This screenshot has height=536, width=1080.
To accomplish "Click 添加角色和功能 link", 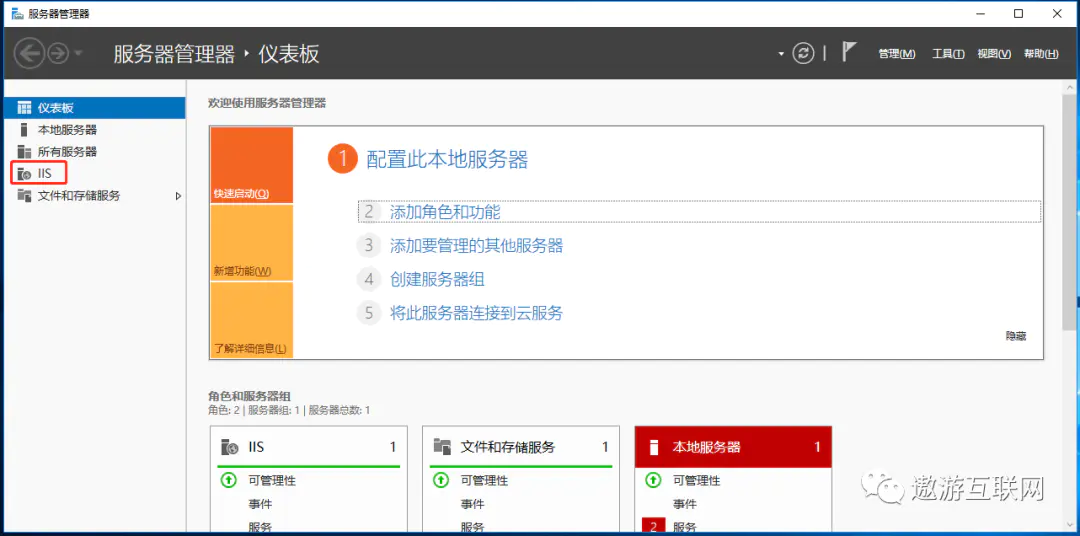I will tap(445, 212).
